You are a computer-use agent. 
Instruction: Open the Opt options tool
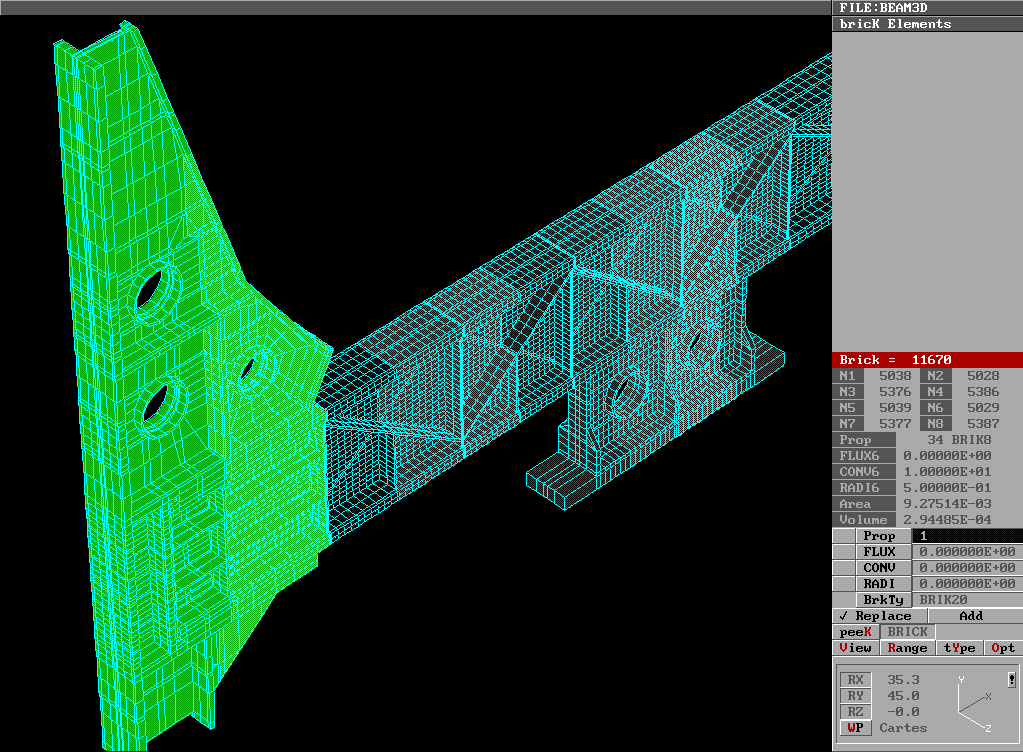click(x=1002, y=648)
